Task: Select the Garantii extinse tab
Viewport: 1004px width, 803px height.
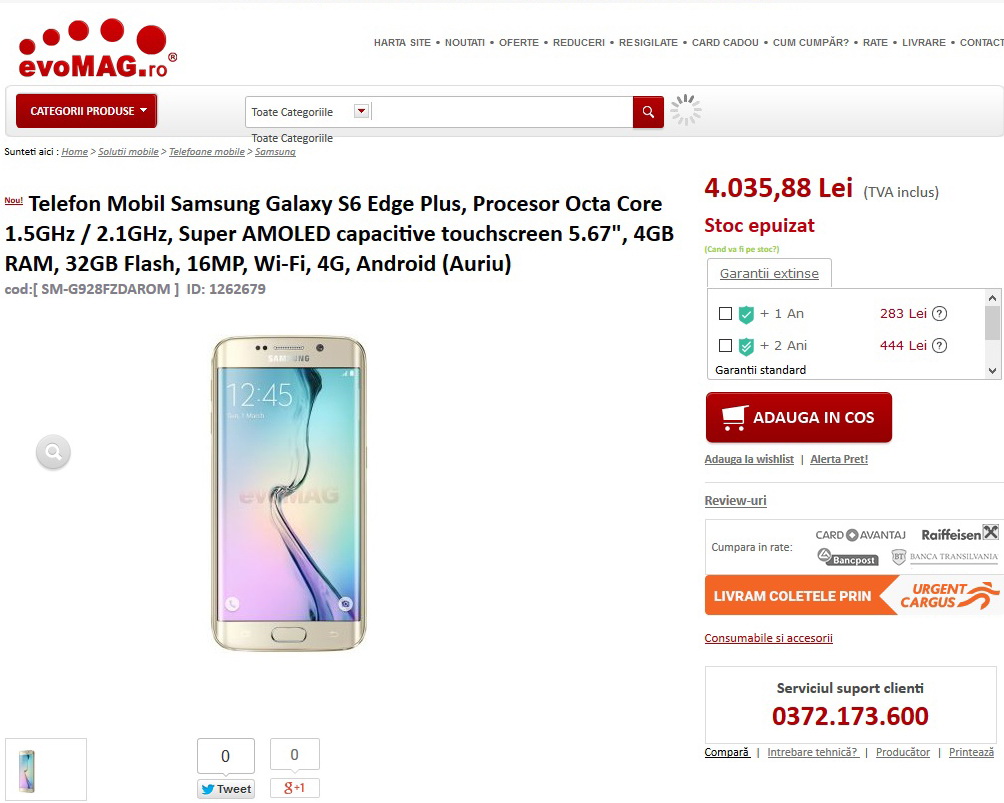Action: click(x=768, y=273)
